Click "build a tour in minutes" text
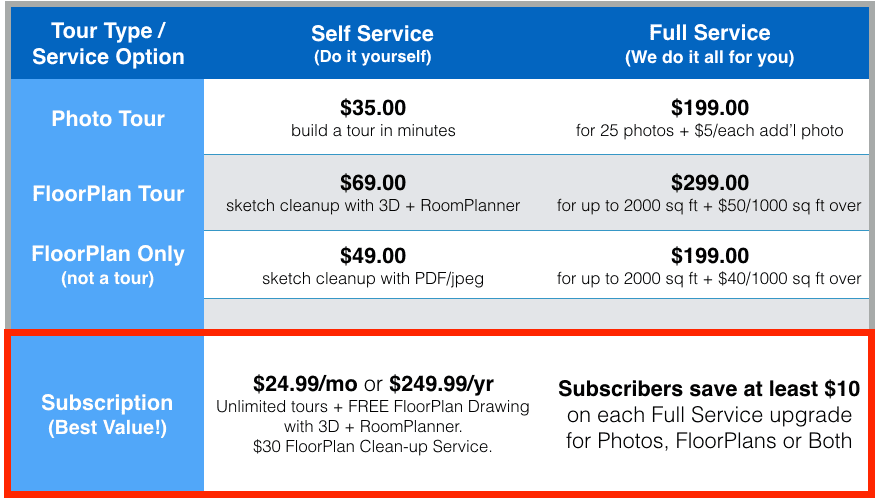Viewport: 881px width, 499px height. (x=373, y=131)
